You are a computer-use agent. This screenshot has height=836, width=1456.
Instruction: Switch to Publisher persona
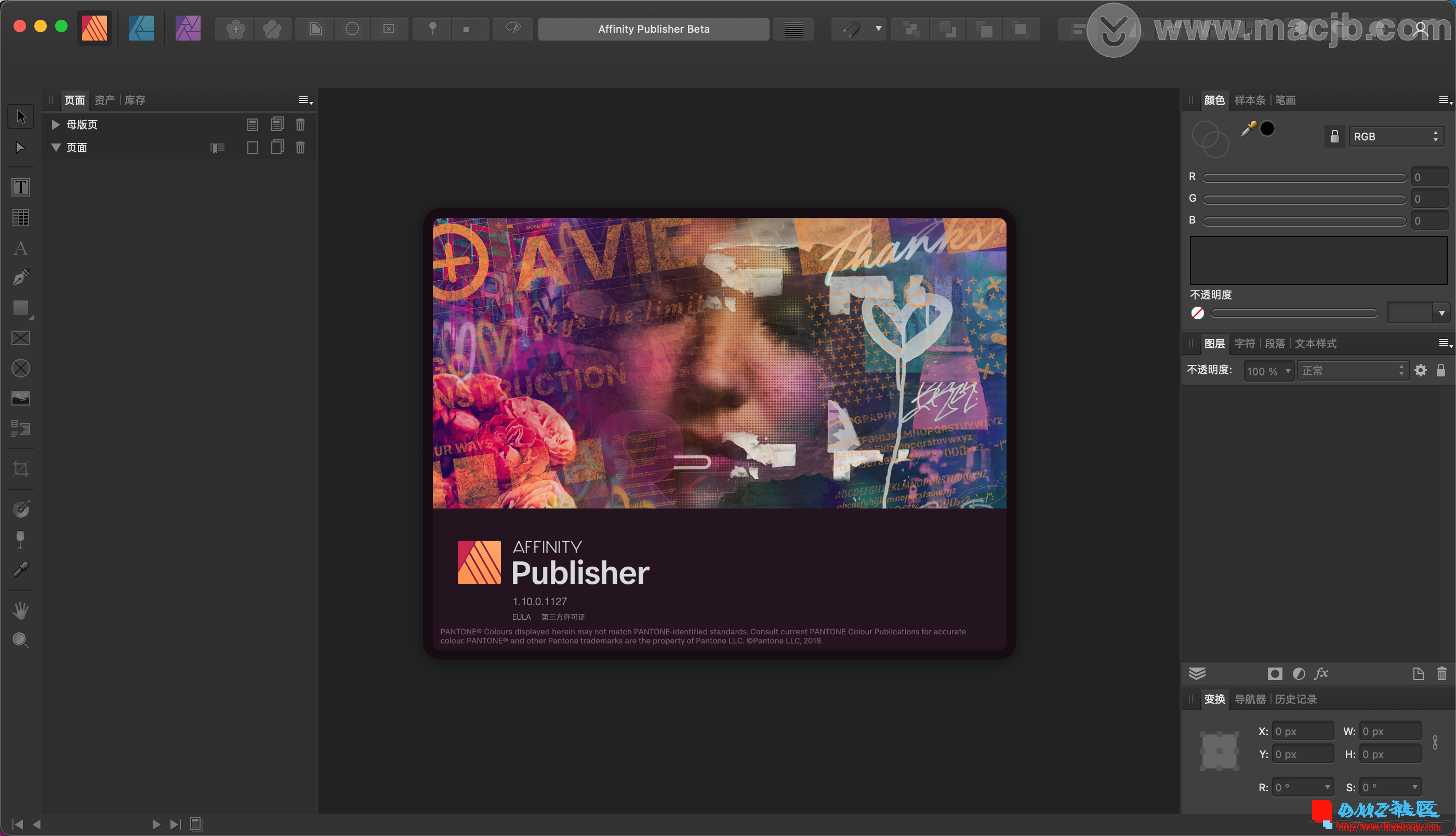(95, 28)
